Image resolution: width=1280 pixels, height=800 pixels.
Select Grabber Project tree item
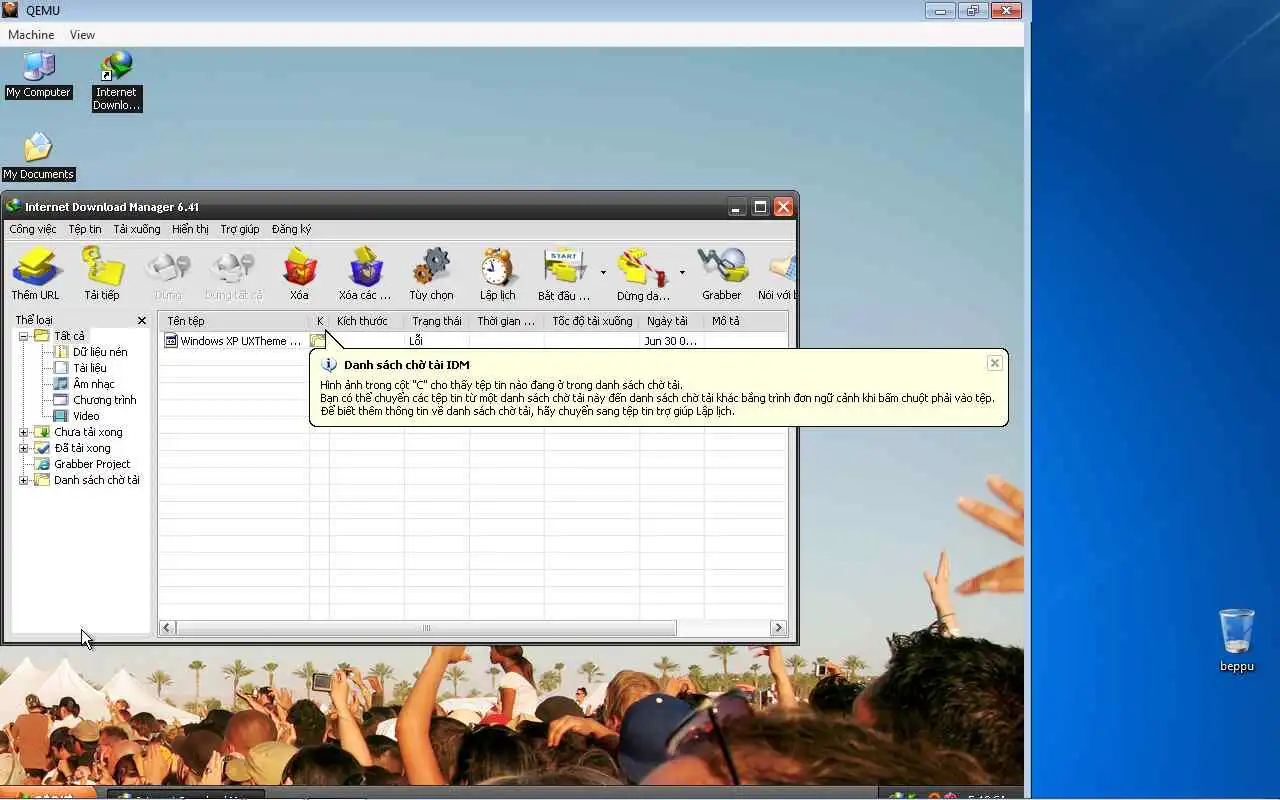pyautogui.click(x=92, y=464)
